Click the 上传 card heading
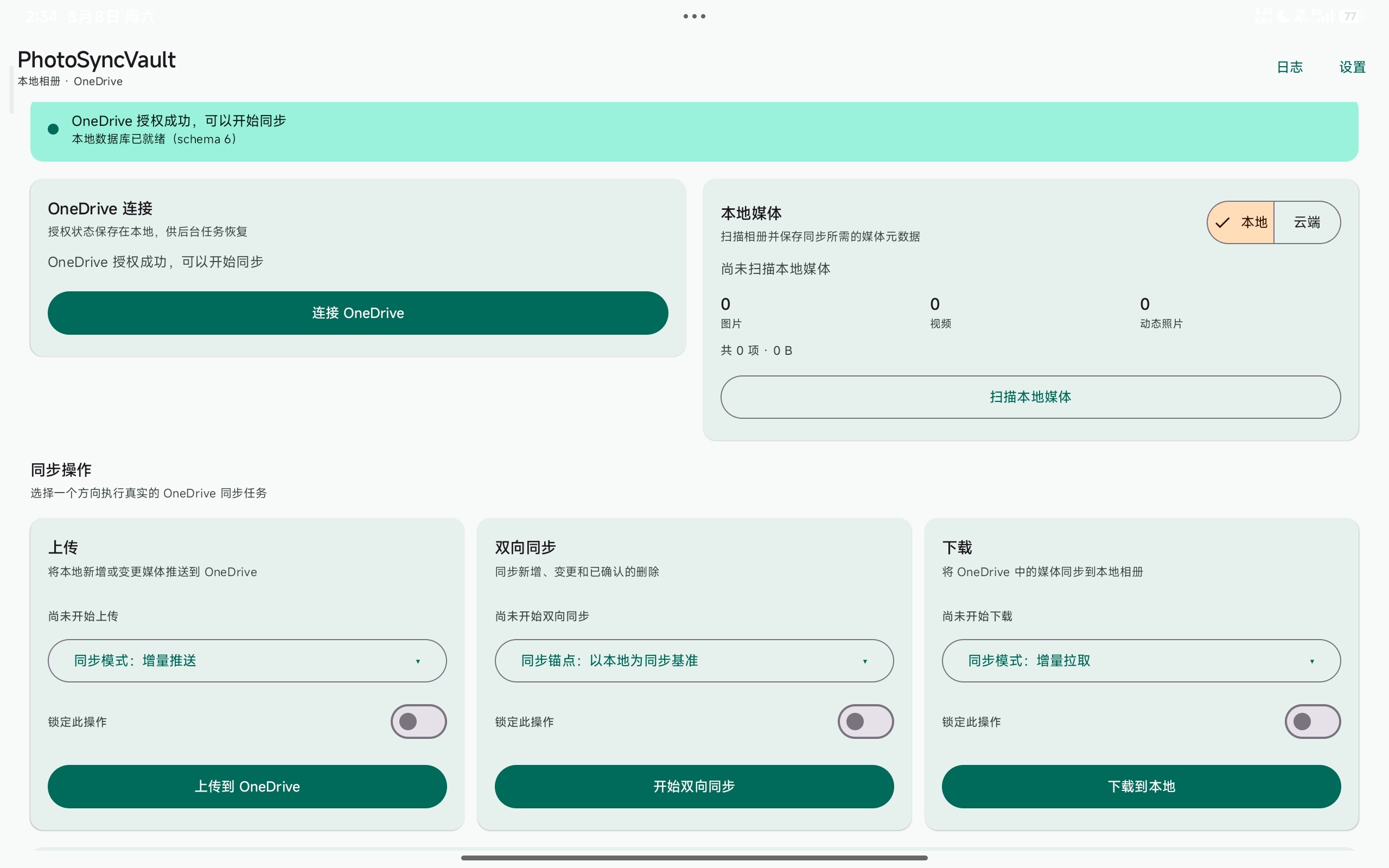Image resolution: width=1389 pixels, height=868 pixels. coord(63,548)
